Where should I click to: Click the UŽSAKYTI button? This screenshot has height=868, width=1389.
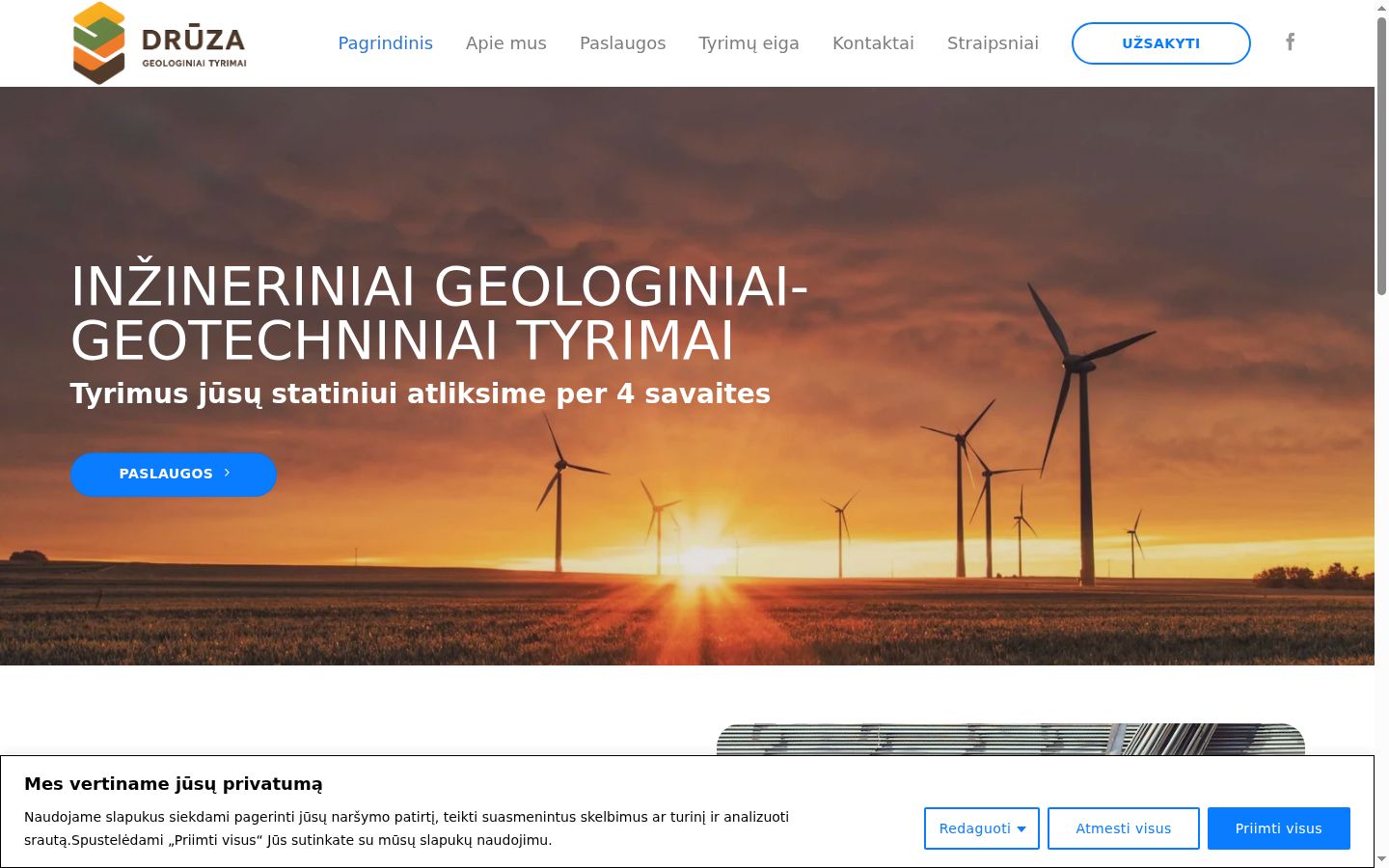(x=1160, y=43)
